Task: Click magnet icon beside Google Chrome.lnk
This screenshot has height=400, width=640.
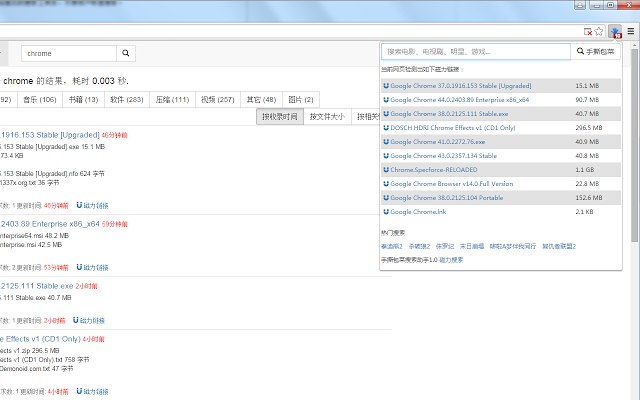Action: 386,212
